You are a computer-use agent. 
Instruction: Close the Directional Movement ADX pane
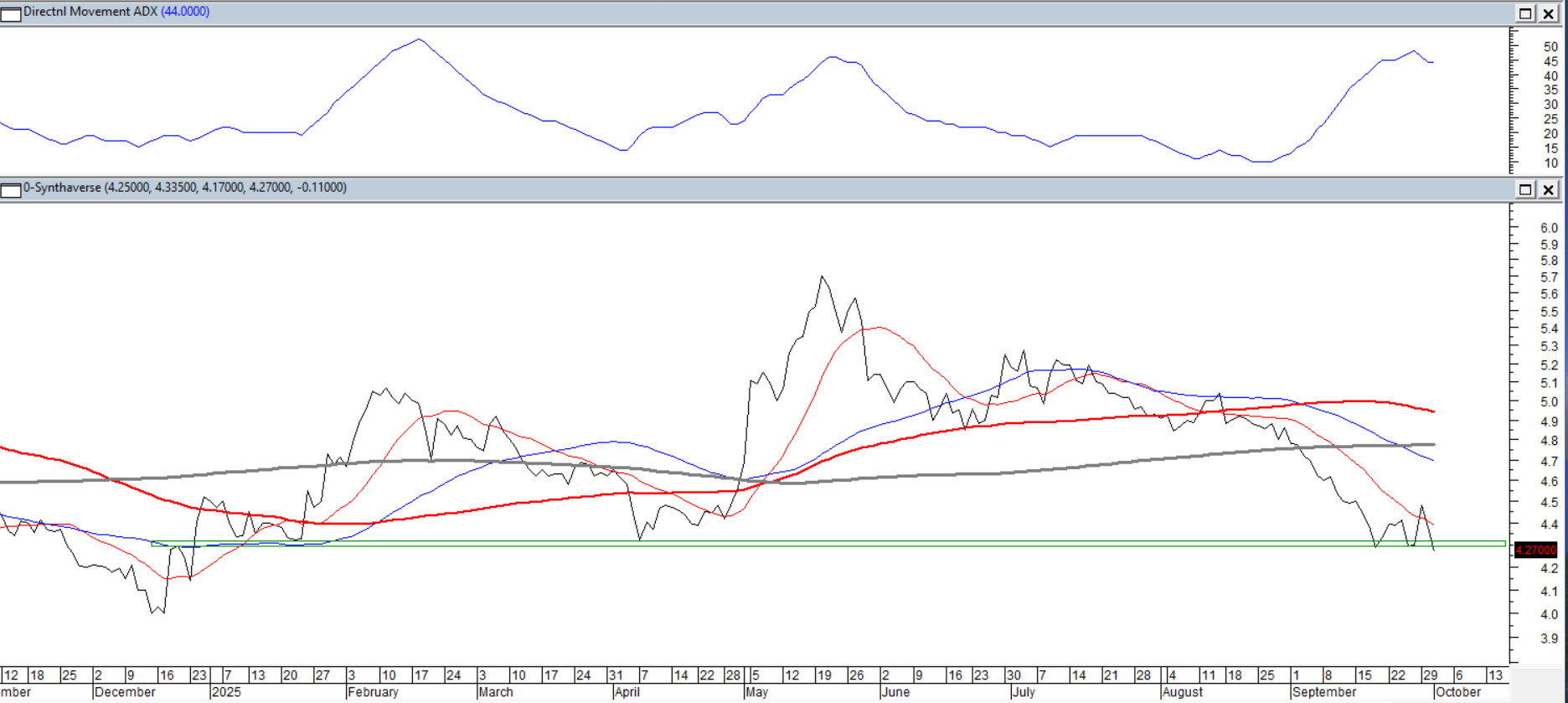coord(1549,13)
